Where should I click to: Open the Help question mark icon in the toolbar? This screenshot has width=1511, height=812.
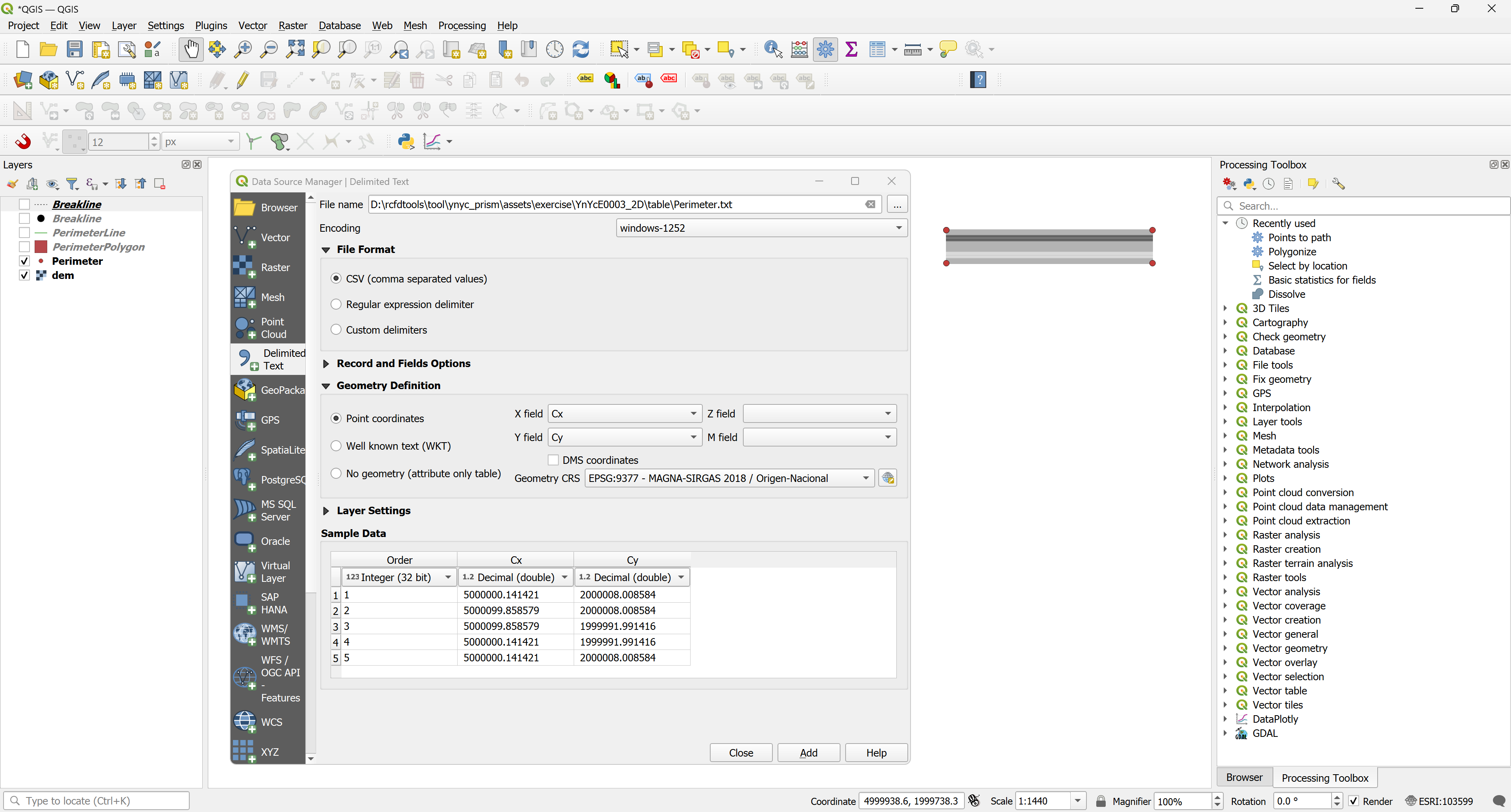pos(978,80)
